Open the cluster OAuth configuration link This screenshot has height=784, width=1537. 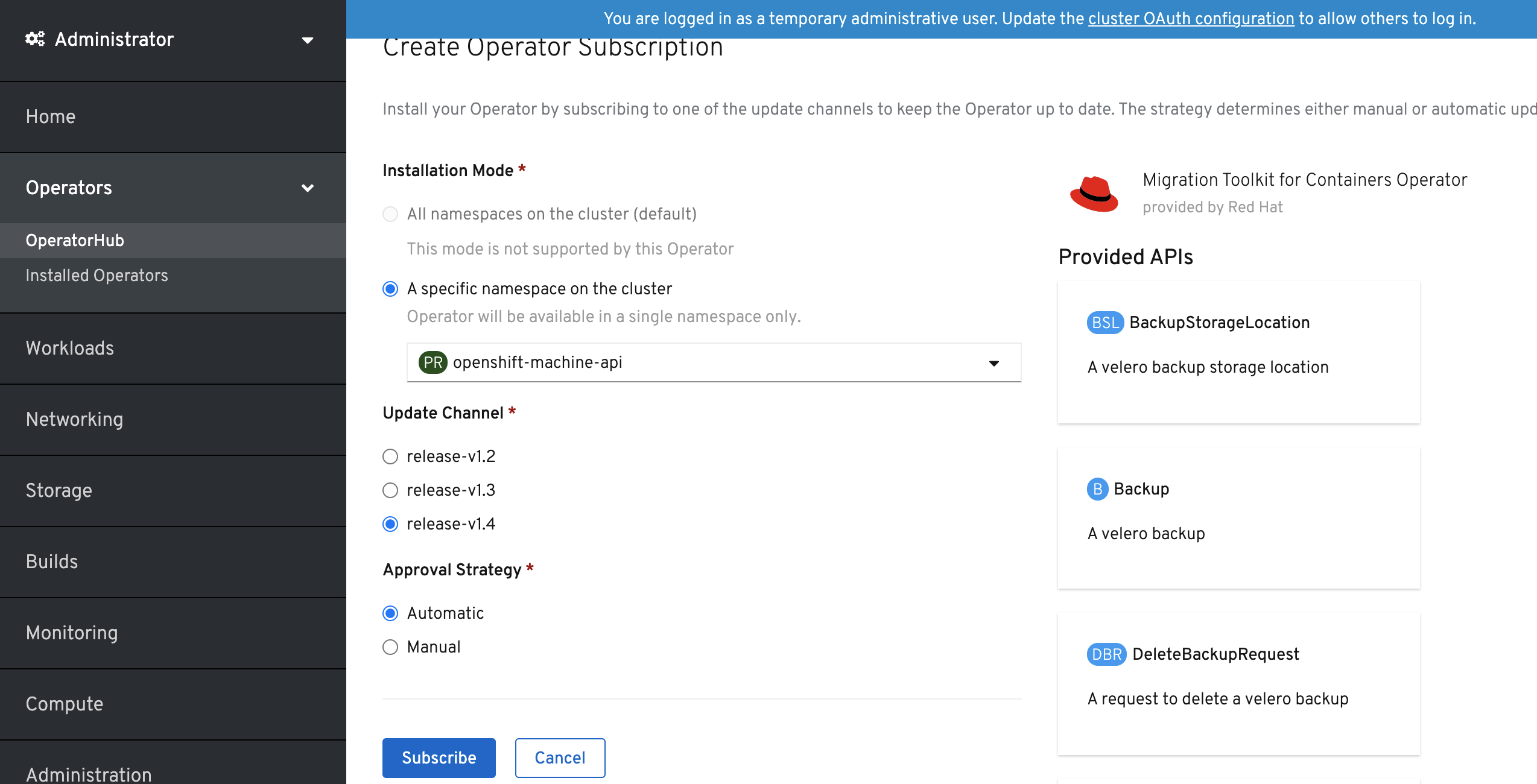1191,19
